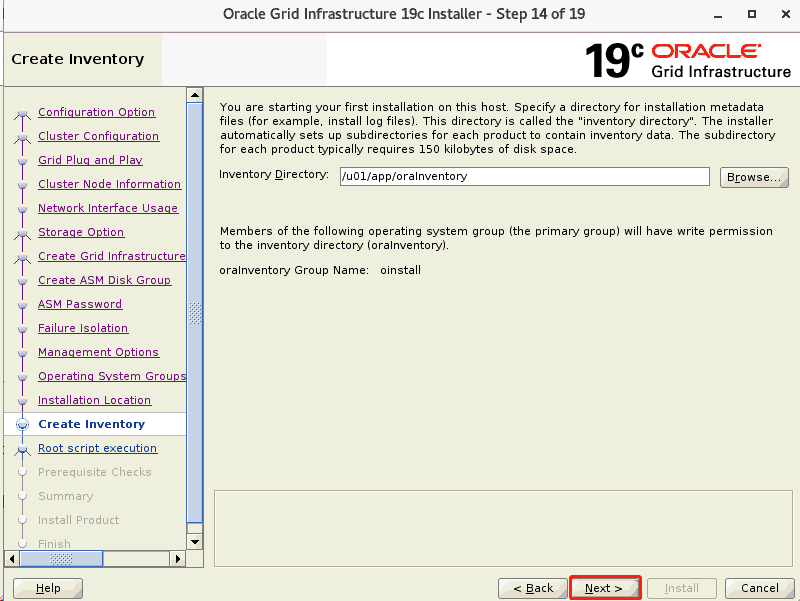Image resolution: width=800 pixels, height=601 pixels.
Task: Maximize the installer window
Action: pos(752,14)
